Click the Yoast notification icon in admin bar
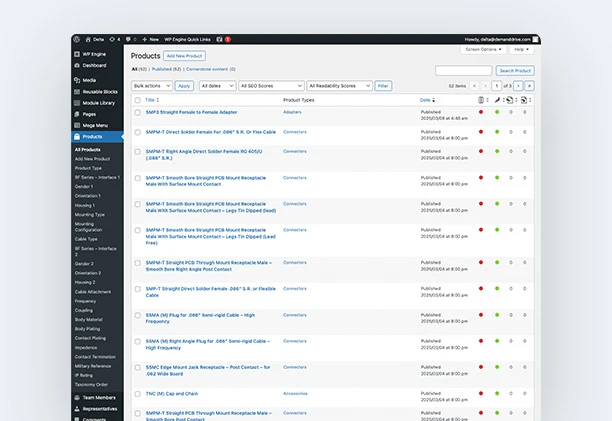Viewport: 612px width, 421px height. (219, 39)
